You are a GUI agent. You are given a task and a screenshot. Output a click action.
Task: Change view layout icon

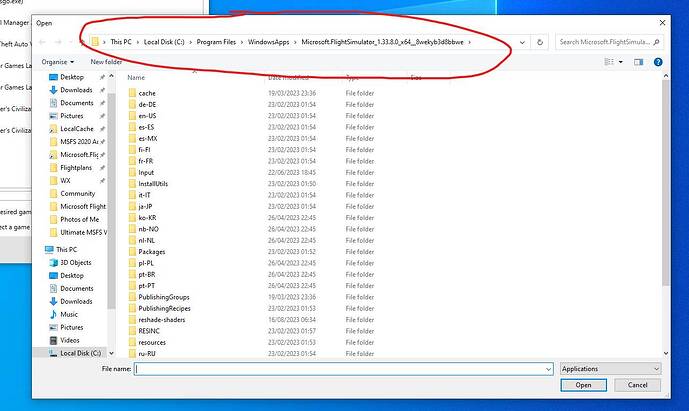[x=609, y=62]
